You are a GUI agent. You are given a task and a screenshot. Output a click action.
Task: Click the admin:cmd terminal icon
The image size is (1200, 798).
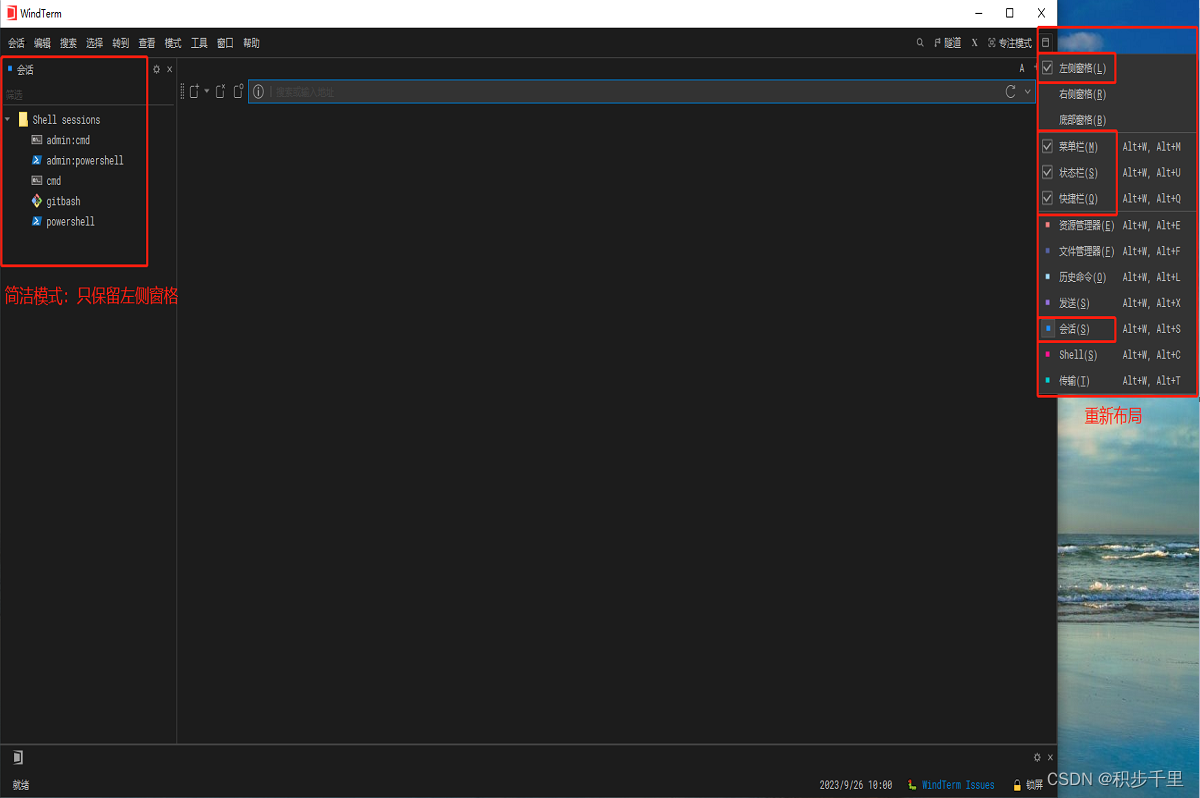coord(36,140)
